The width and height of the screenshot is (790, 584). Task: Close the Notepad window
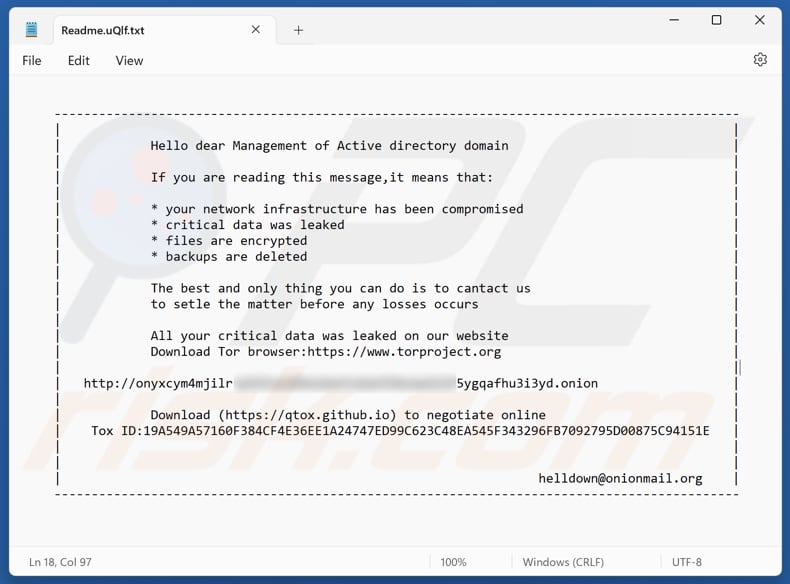(759, 20)
